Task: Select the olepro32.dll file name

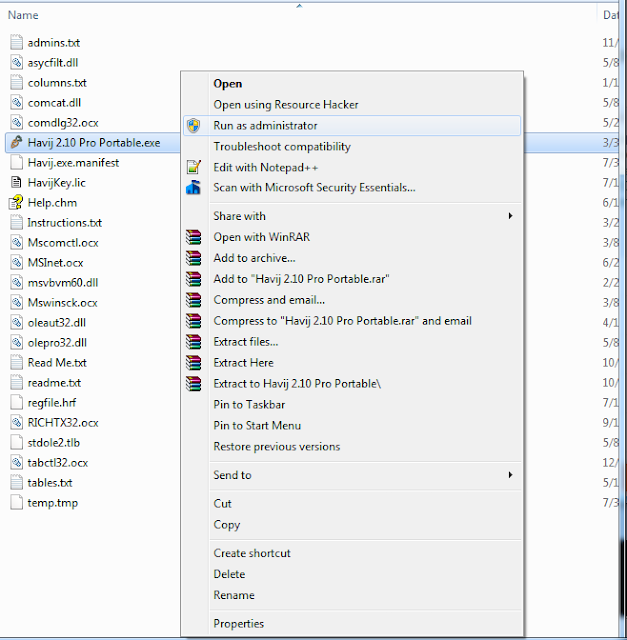Action: (x=57, y=342)
